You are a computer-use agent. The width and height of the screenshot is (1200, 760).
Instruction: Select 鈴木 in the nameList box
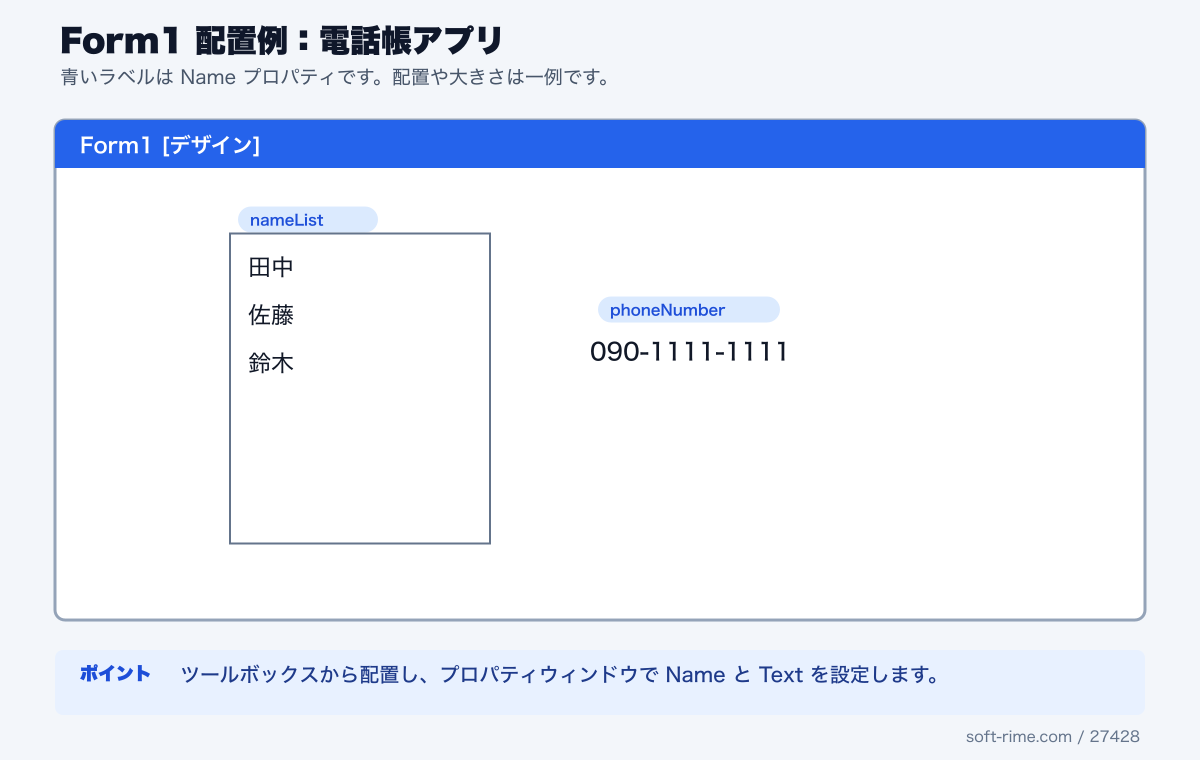271,364
